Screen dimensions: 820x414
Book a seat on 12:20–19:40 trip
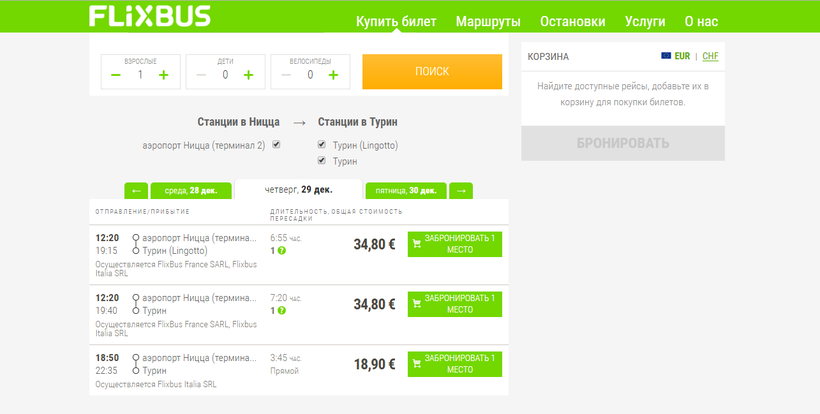[x=454, y=304]
